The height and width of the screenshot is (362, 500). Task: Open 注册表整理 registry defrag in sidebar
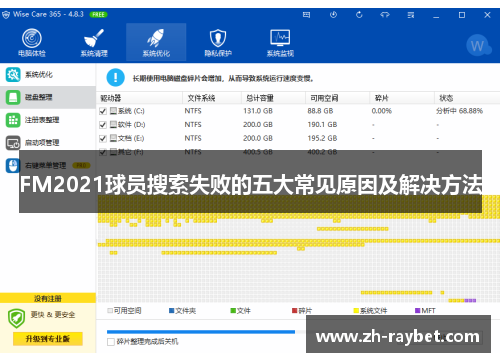48,120
